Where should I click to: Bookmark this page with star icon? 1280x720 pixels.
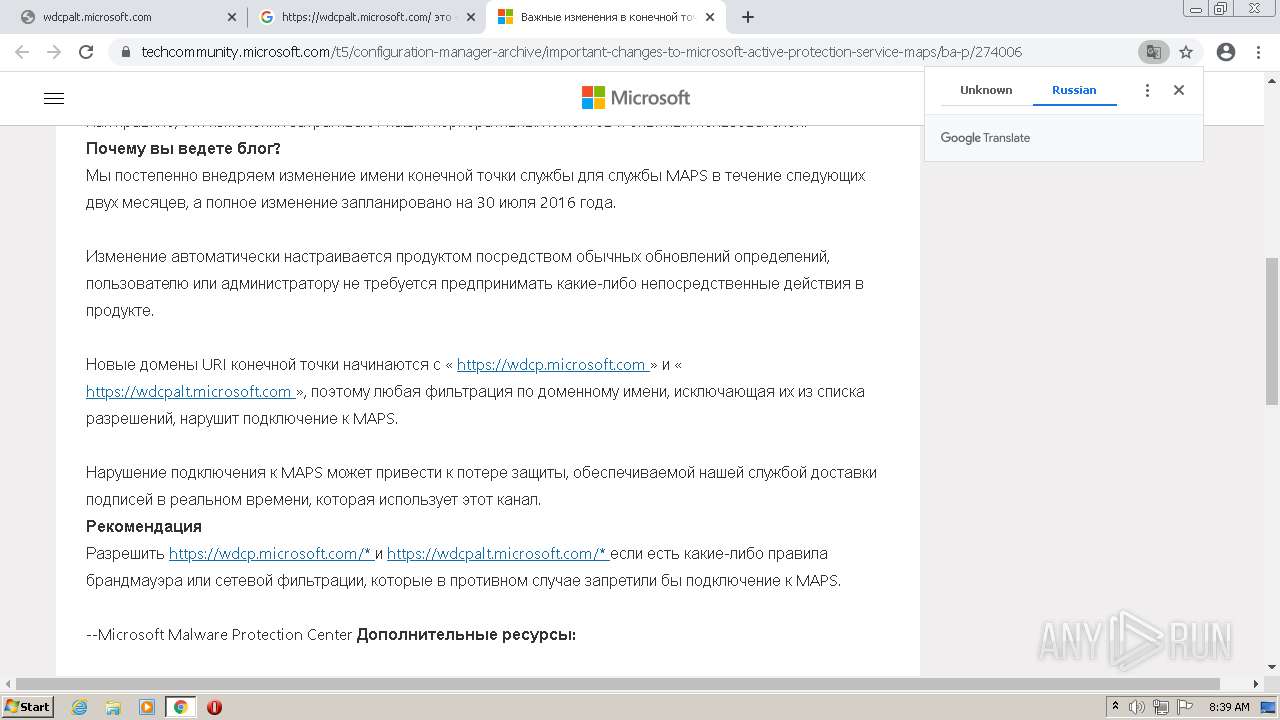click(1186, 52)
